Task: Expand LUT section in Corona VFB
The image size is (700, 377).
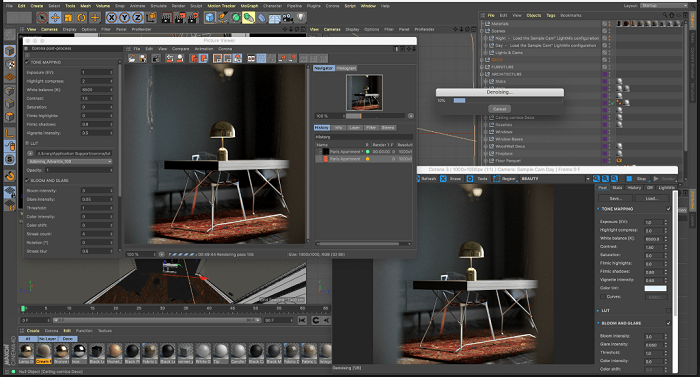Action: click(x=598, y=310)
